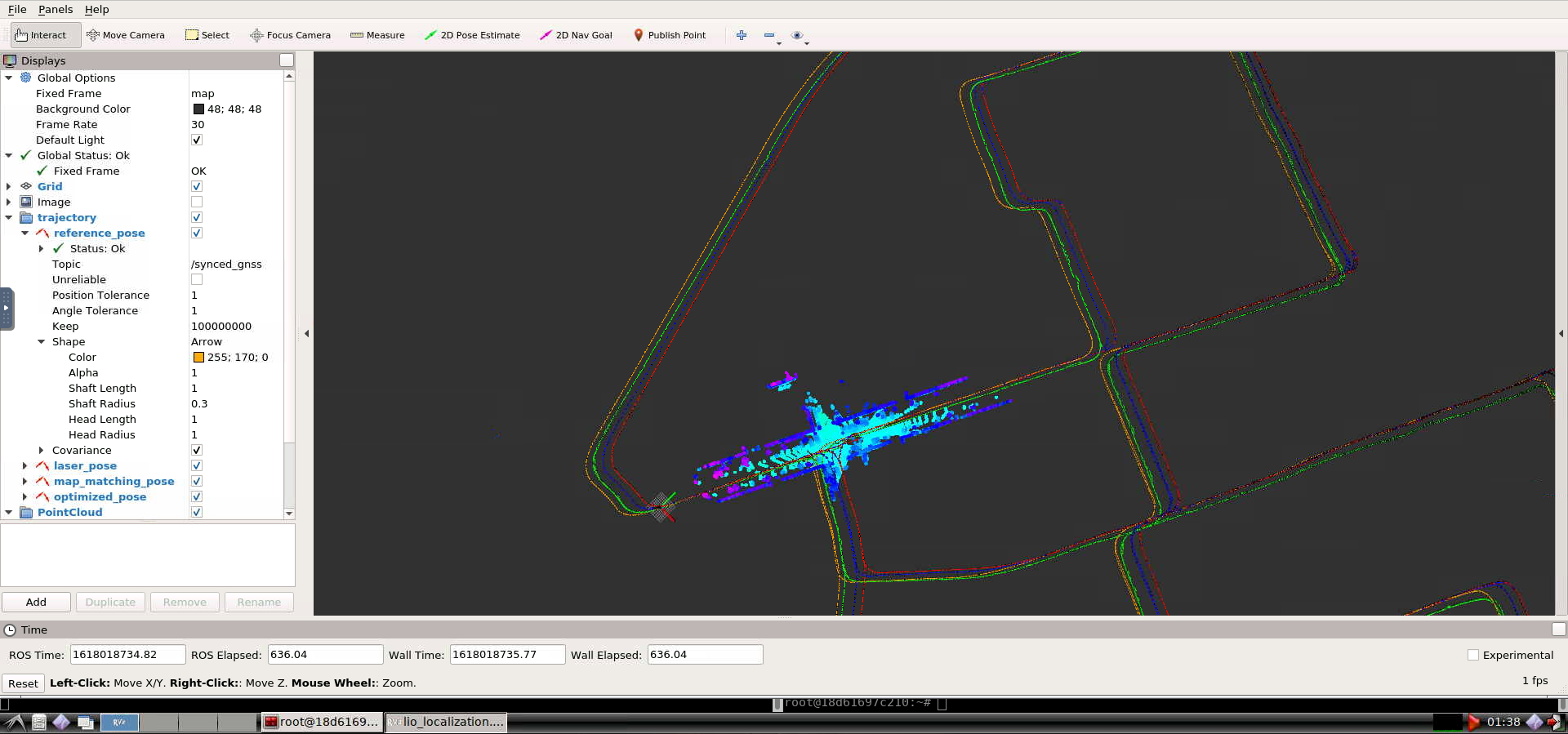This screenshot has height=734, width=1568.
Task: Click the taskbar logout icon
Action: pyautogui.click(x=1556, y=722)
